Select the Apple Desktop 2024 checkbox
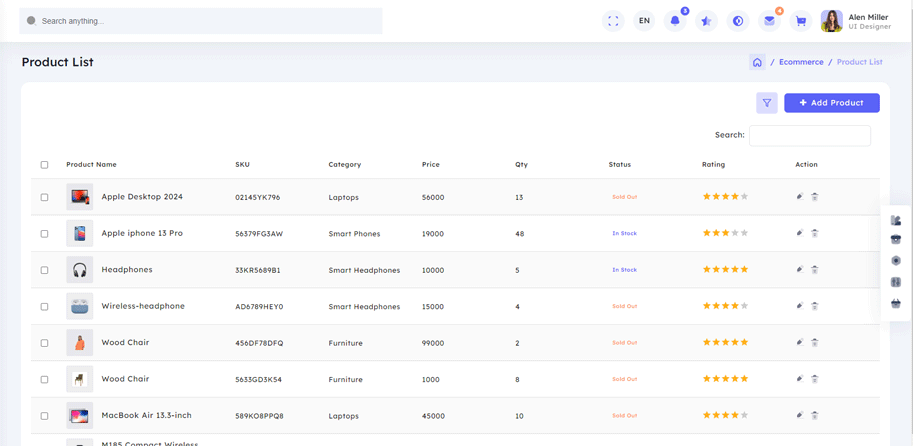Screen dimensions: 913x446 pos(44,197)
